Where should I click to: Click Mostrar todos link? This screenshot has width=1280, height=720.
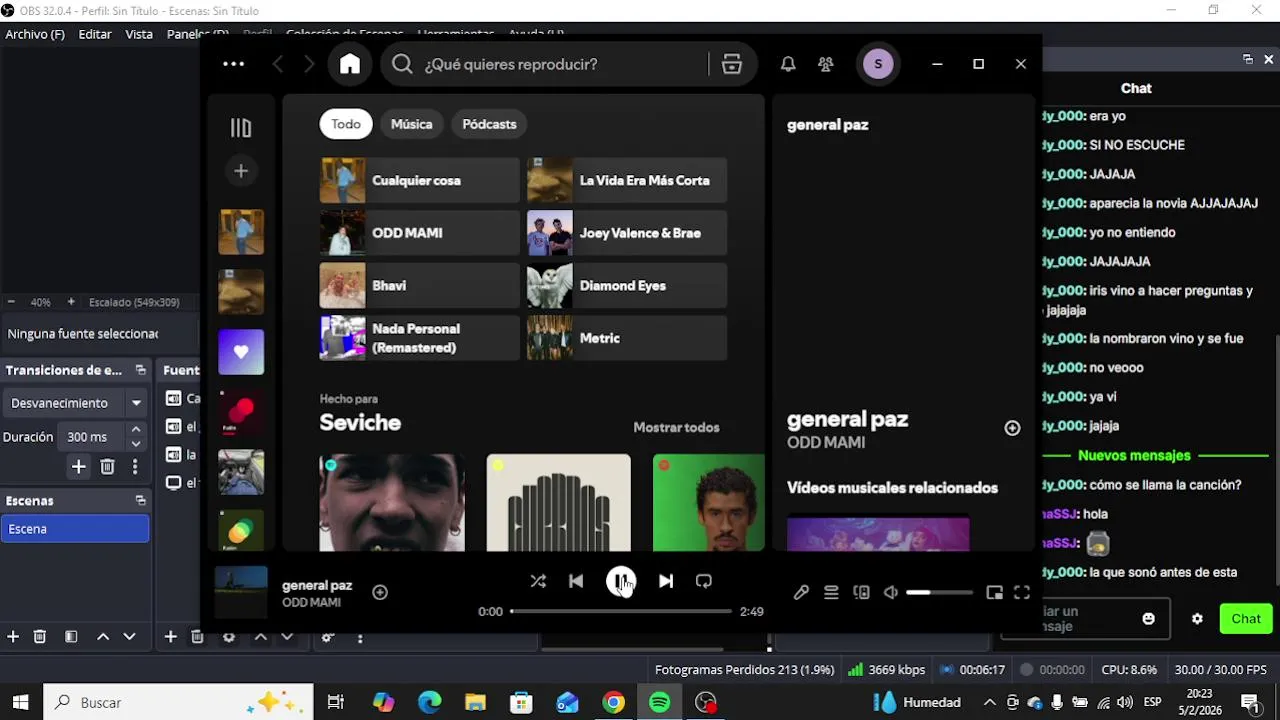tap(676, 428)
